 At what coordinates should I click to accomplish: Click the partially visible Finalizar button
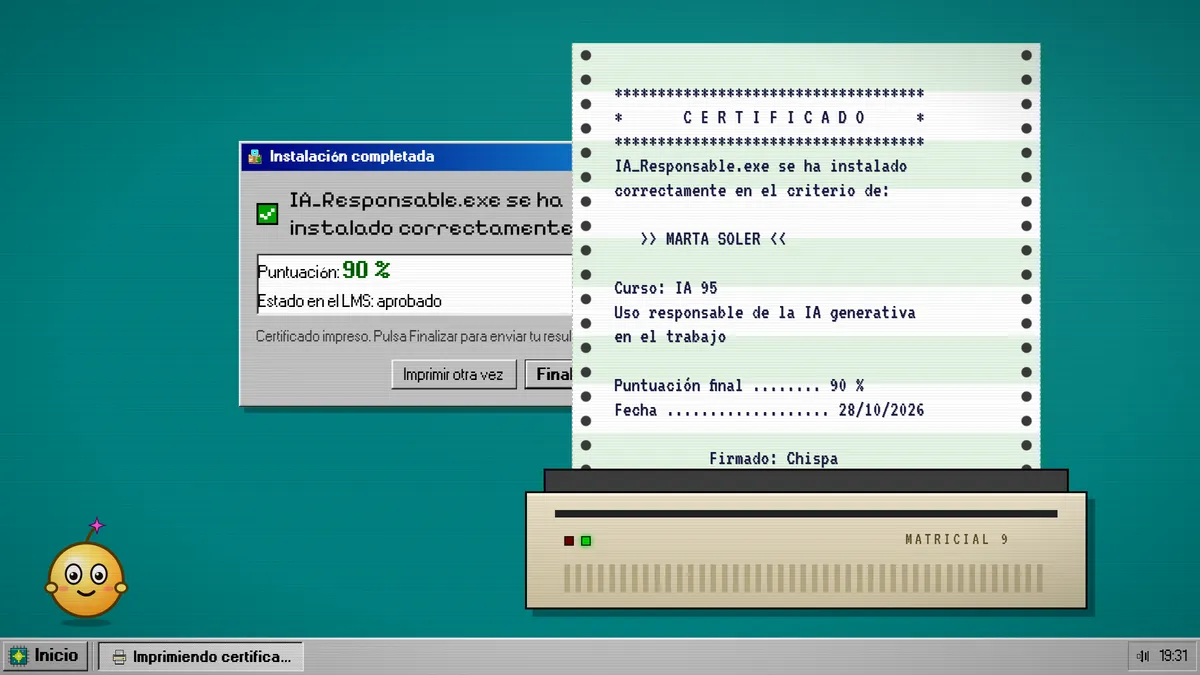548,374
